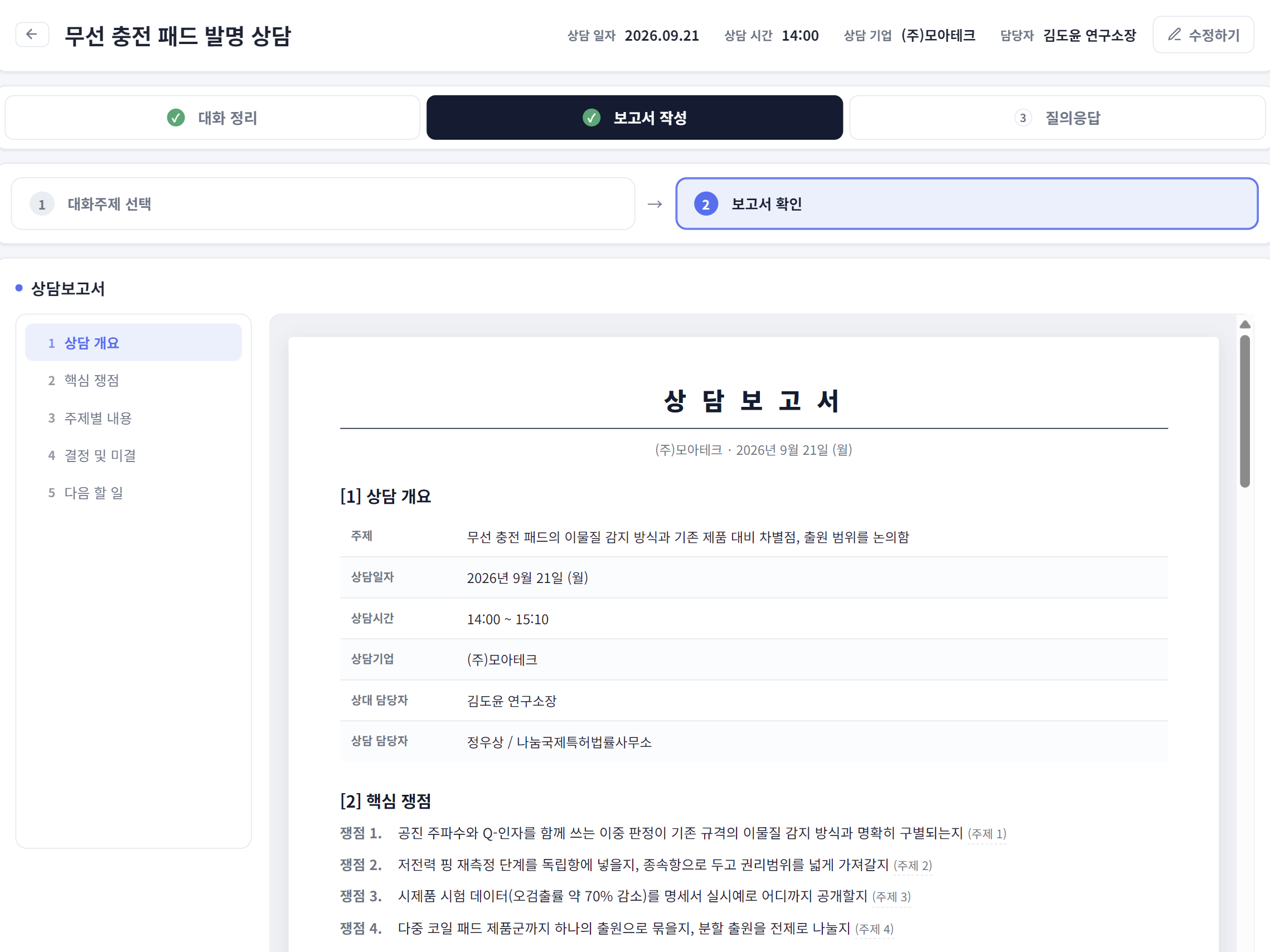
Task: Click the 쟁점 3. issue text
Action: (632, 896)
